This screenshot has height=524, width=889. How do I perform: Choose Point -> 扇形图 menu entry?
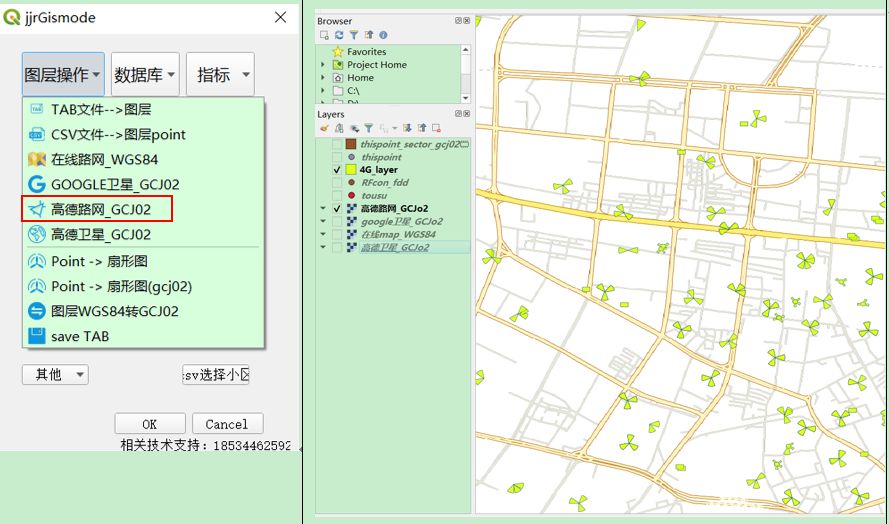pos(143,261)
